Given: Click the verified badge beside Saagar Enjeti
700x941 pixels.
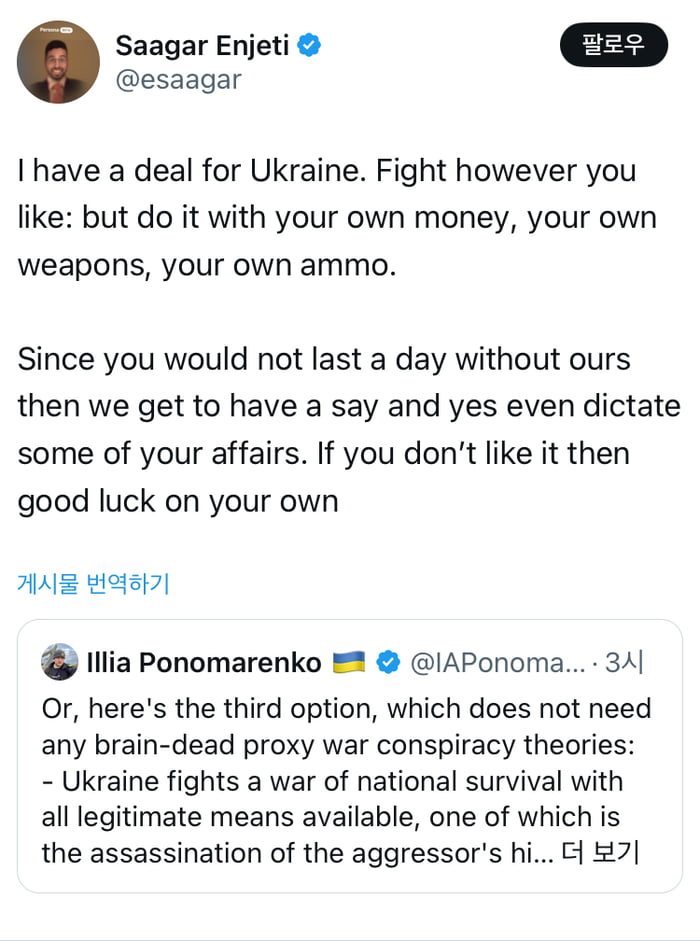Looking at the screenshot, I should 310,46.
